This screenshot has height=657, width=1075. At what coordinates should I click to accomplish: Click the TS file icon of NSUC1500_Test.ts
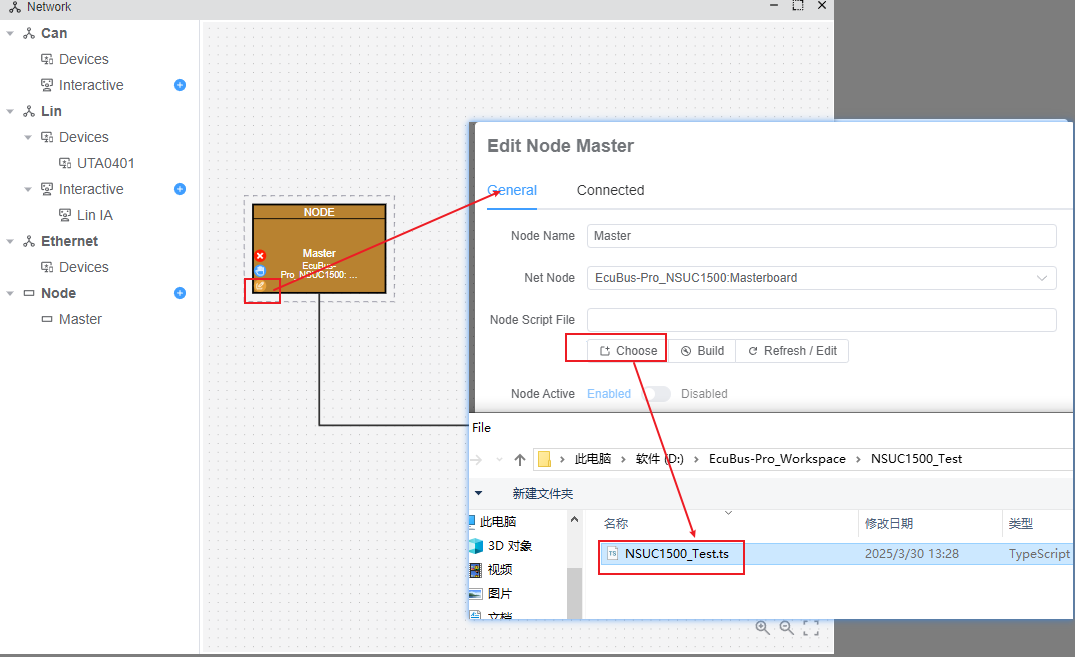613,553
